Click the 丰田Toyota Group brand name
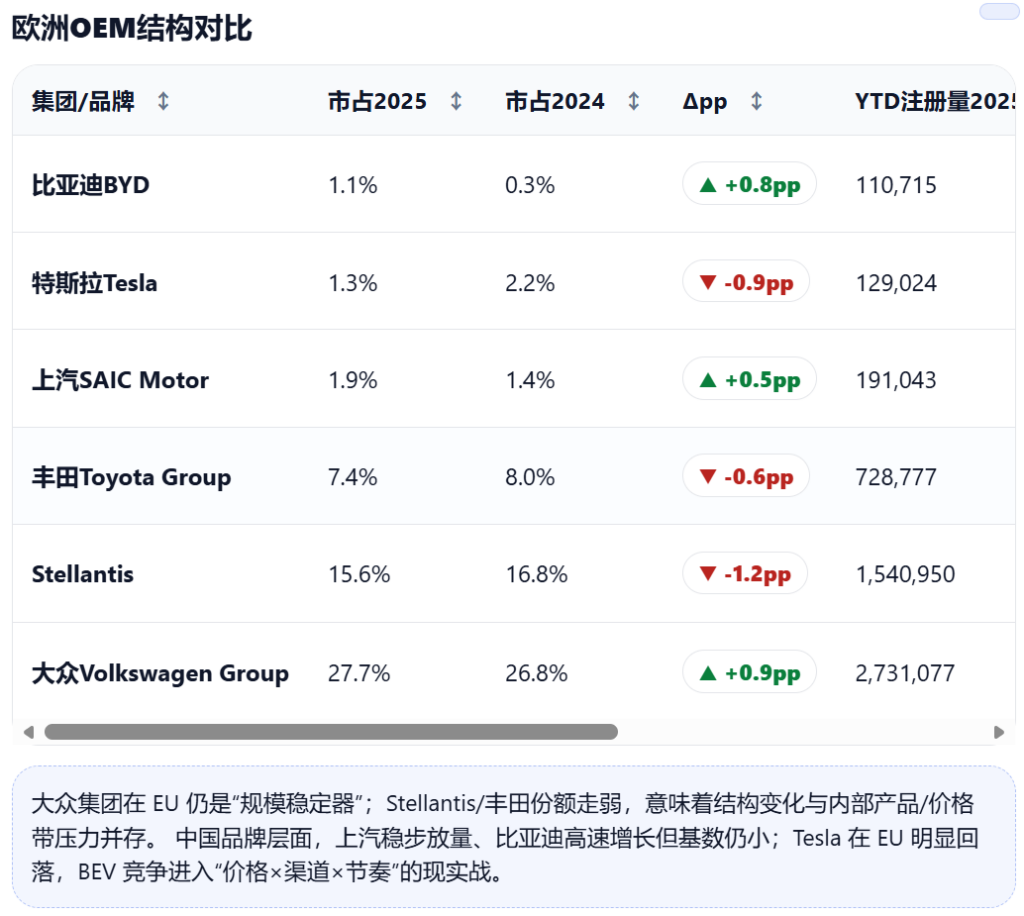The width and height of the screenshot is (1024, 916). click(131, 477)
